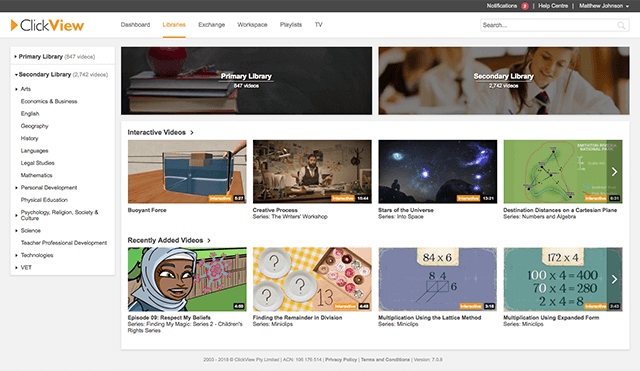
Task: Click the ClickView logo
Action: (x=47, y=25)
